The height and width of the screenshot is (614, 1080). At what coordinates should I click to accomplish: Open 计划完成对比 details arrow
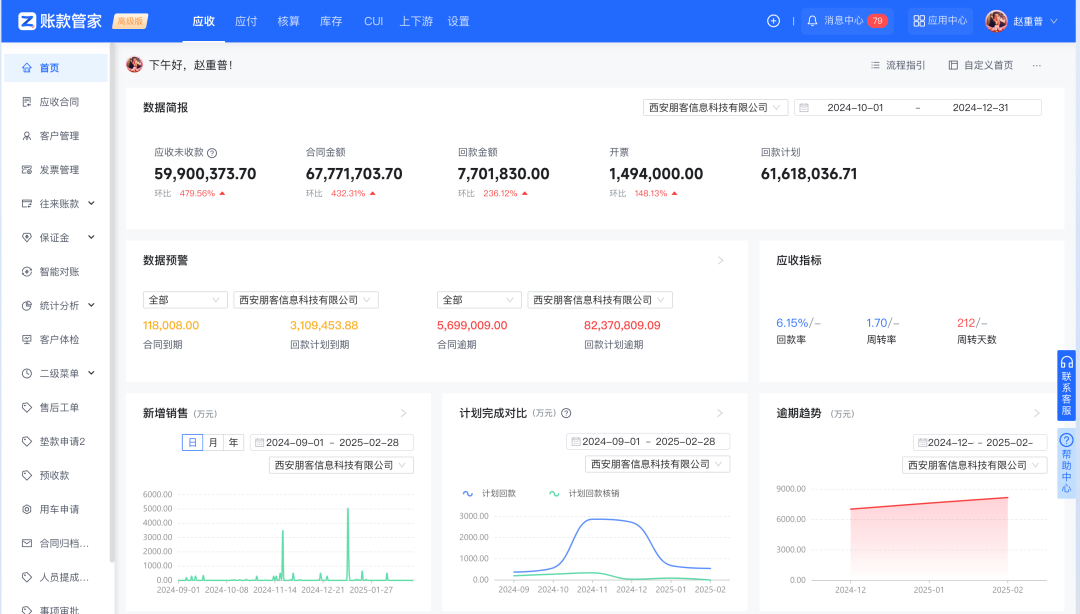[720, 413]
